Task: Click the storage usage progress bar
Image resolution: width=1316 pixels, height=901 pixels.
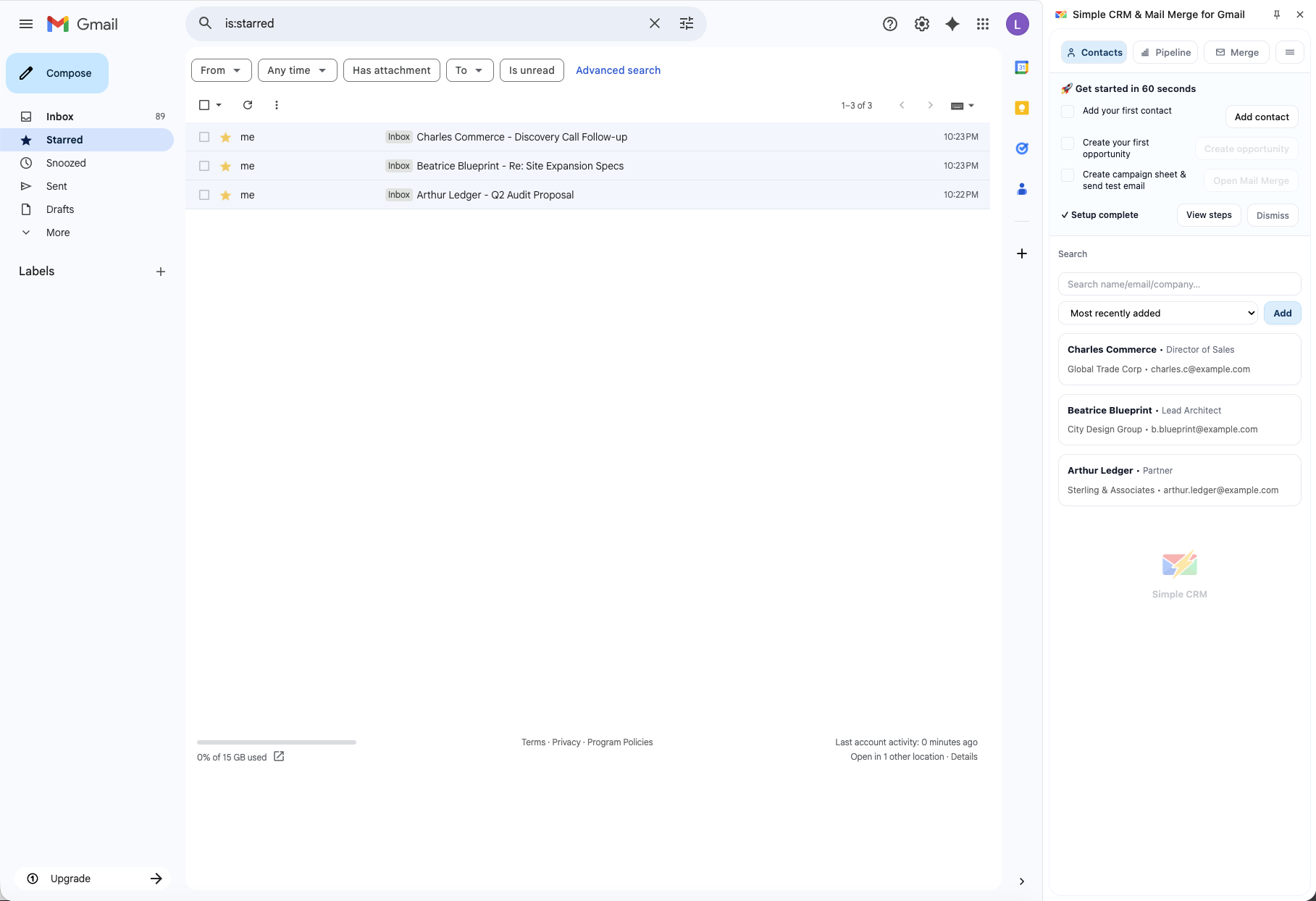Action: click(275, 742)
